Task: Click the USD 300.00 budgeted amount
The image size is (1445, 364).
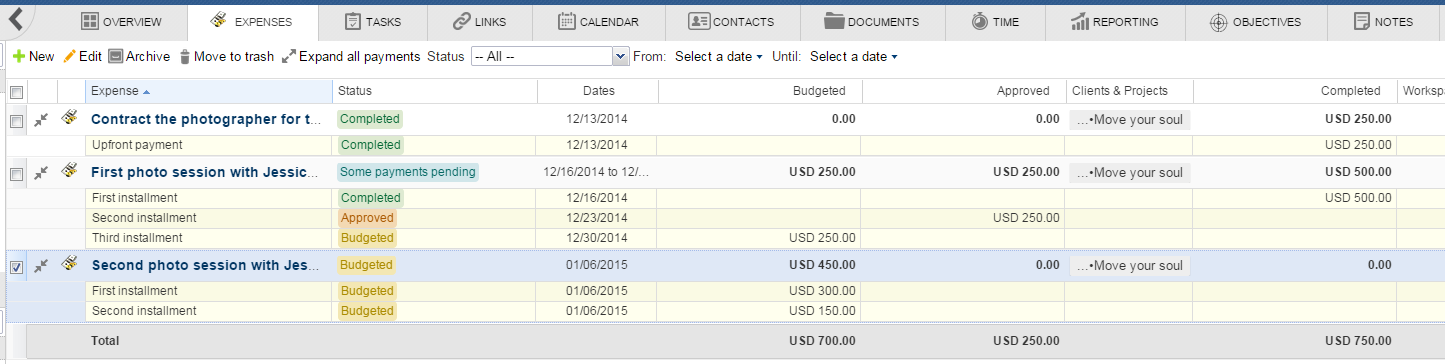Action: [822, 291]
